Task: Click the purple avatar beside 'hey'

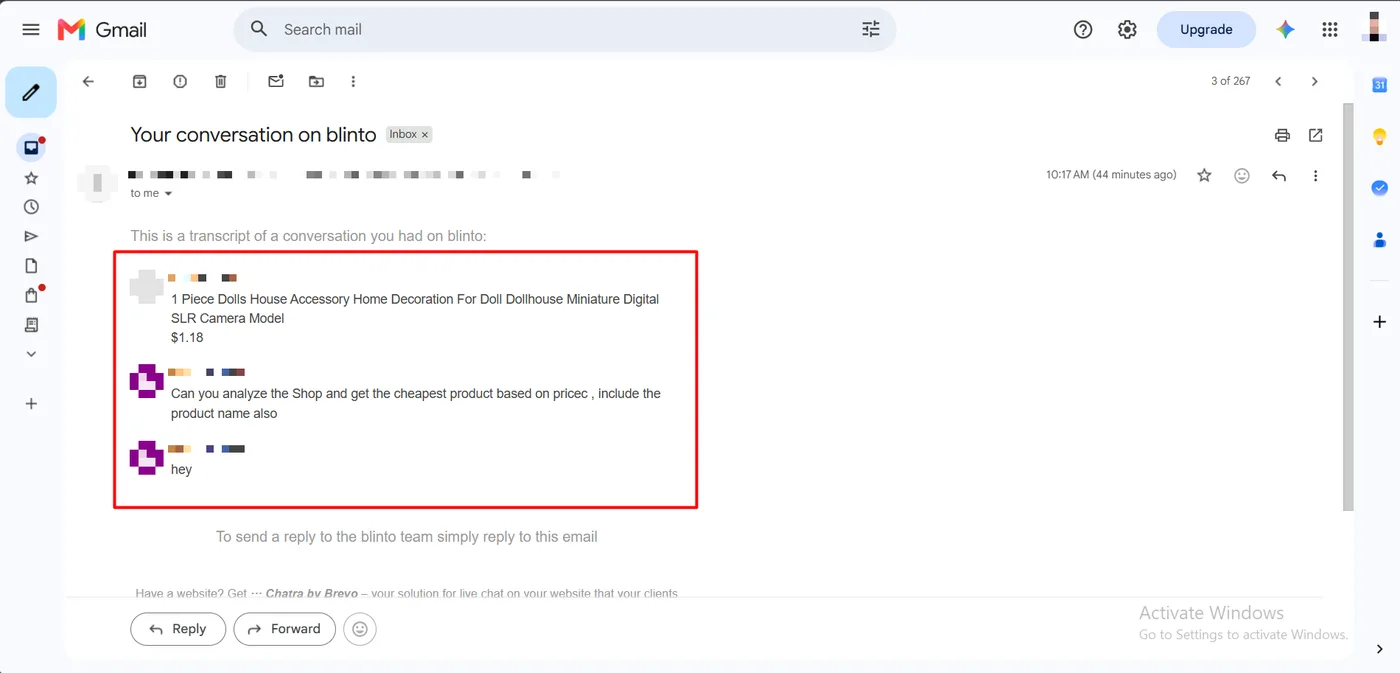Action: point(147,457)
